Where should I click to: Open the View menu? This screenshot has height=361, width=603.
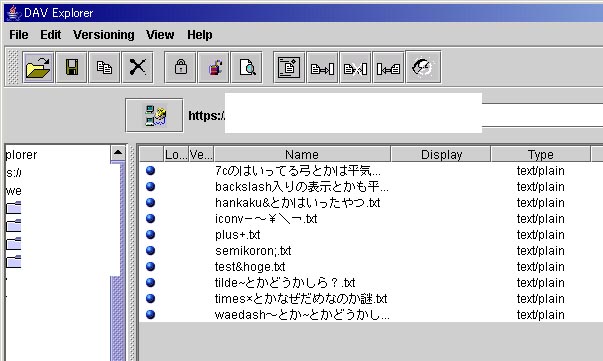coord(160,35)
